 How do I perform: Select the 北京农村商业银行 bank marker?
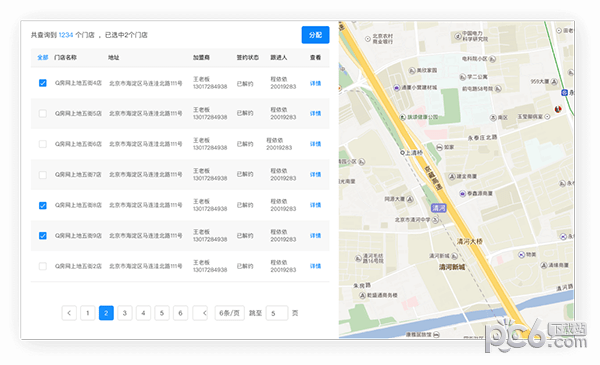368,39
